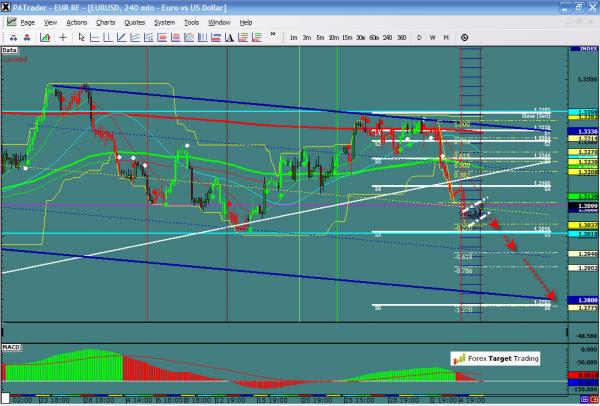Switch chart to 60m timeframe
Image resolution: width=600 pixels, height=406 pixels.
point(373,38)
